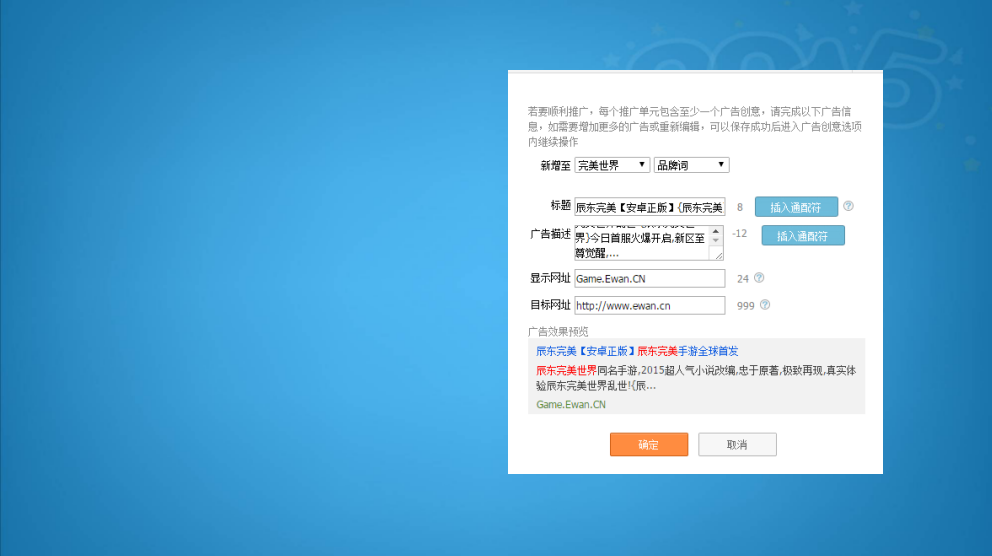Click green Game.Ewan.CN URL in preview

pyautogui.click(x=571, y=404)
